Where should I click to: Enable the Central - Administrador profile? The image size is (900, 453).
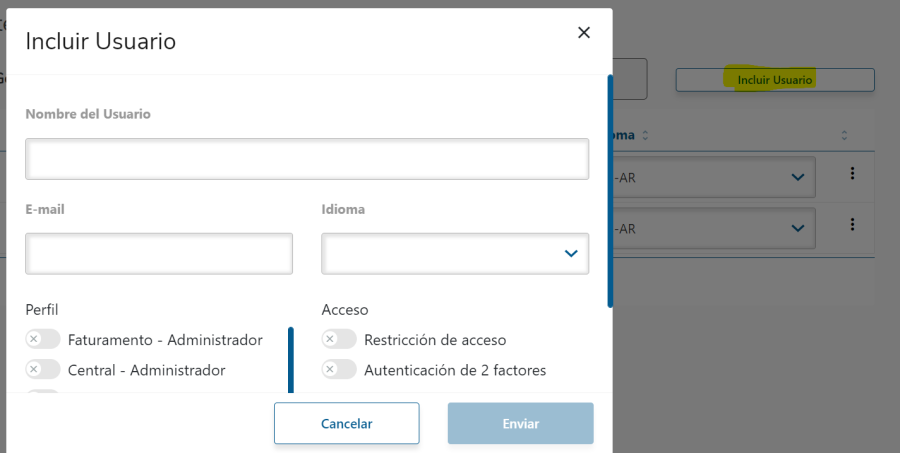(43, 370)
